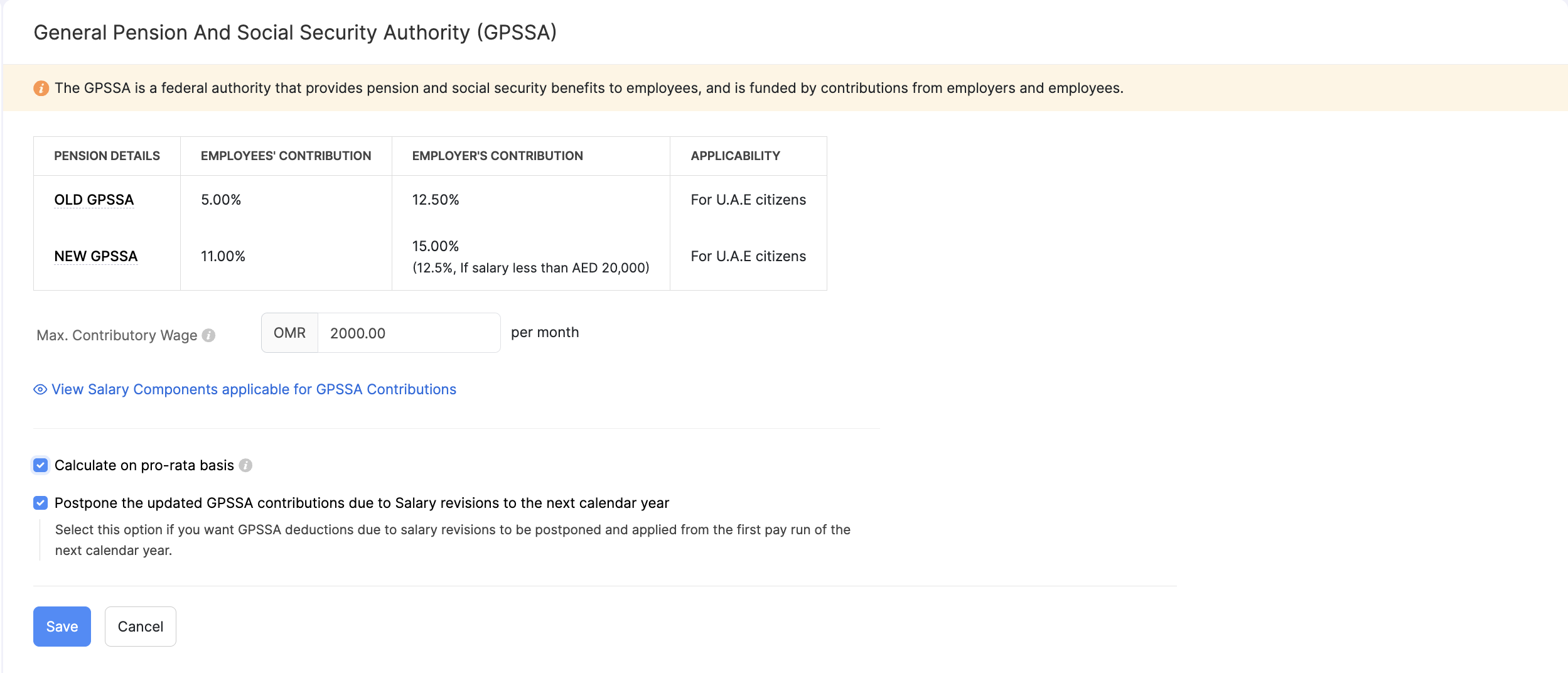The width and height of the screenshot is (1568, 673).
Task: Toggle the Calculate on pro-rata basis checkbox
Action: point(41,465)
